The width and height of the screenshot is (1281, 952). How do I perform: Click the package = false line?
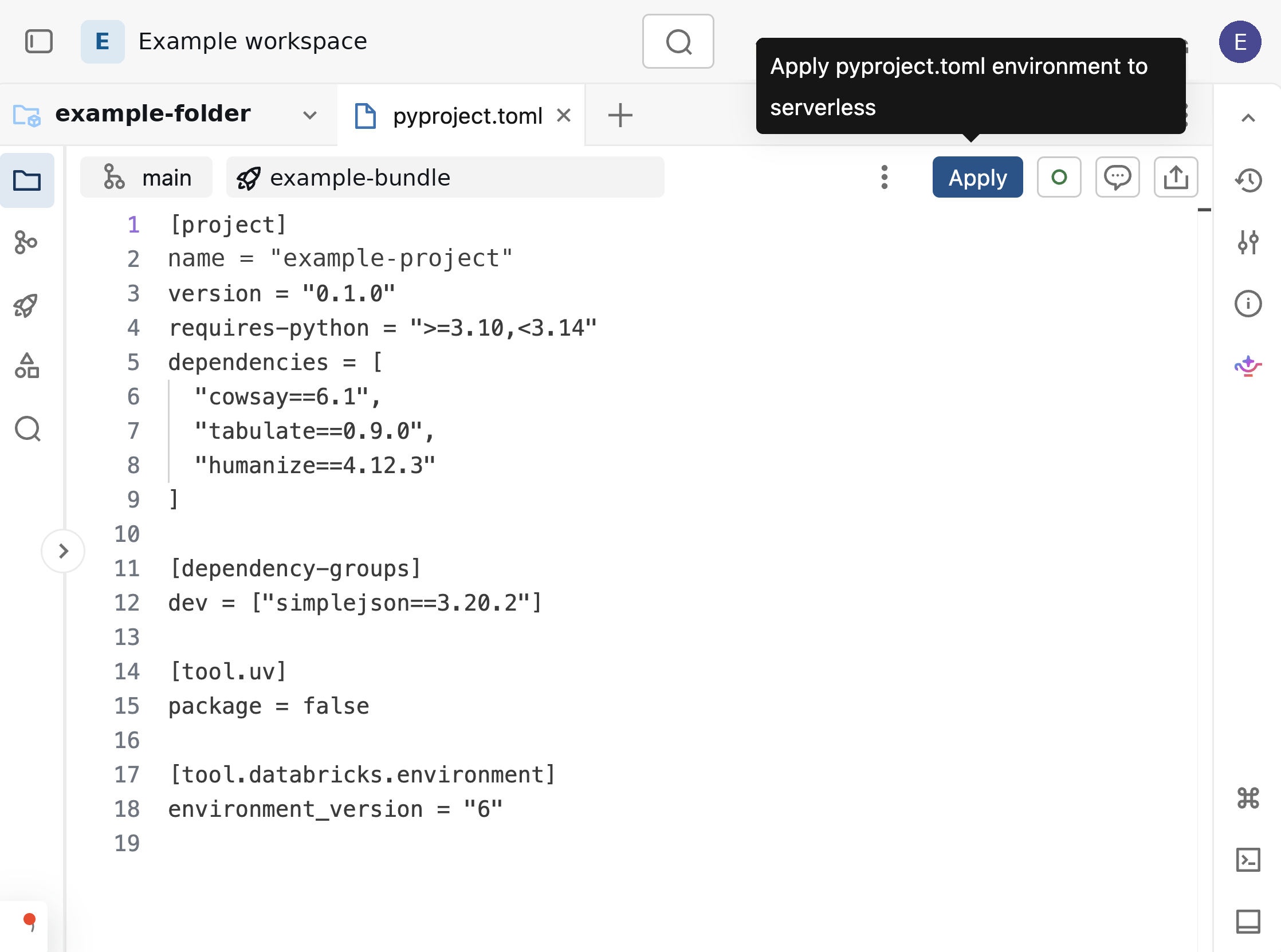(269, 706)
